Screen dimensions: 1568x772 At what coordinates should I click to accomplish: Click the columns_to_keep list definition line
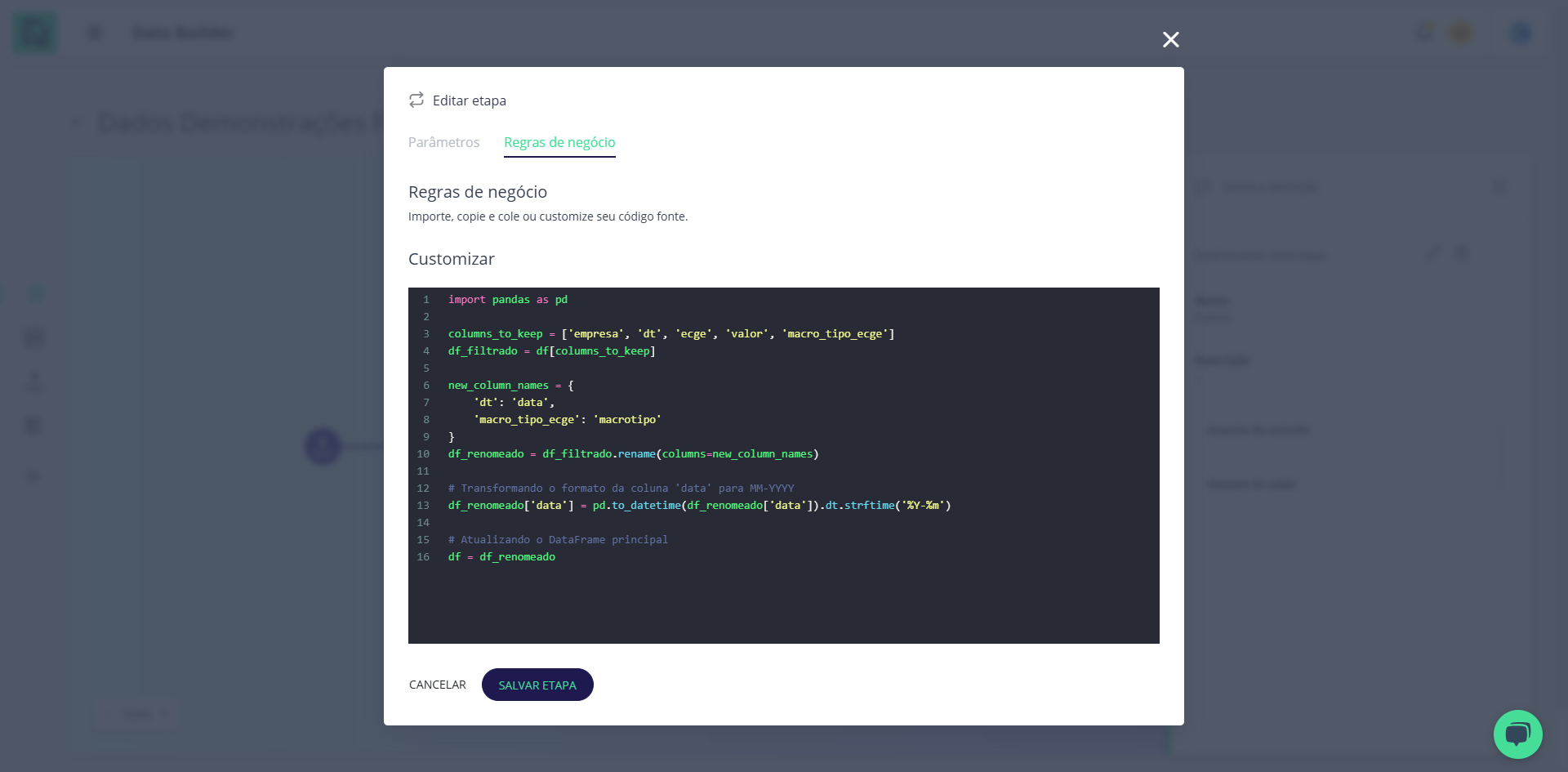point(671,334)
